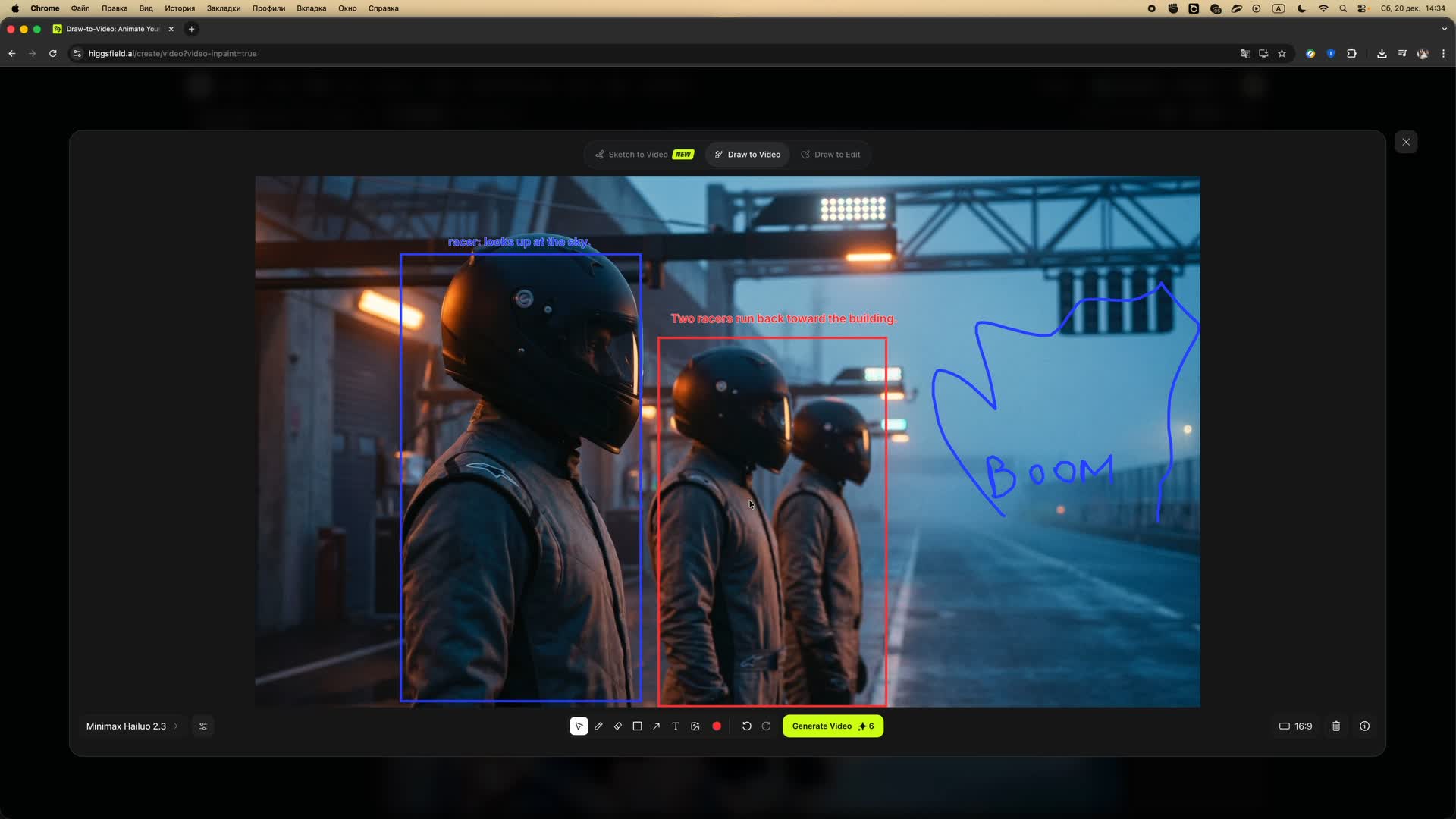Select the red racers annotation text
1456x819 pixels.
pos(783,318)
